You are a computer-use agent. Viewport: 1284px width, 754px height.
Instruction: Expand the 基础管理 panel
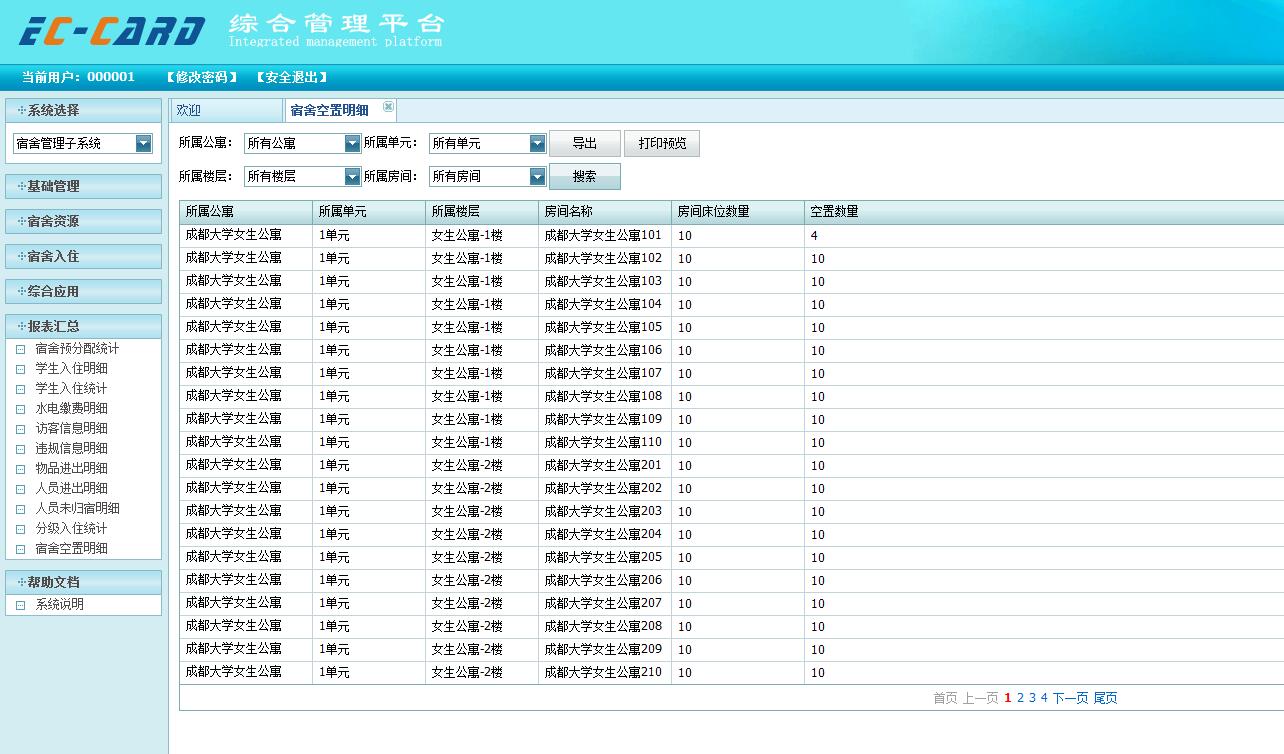[x=83, y=186]
